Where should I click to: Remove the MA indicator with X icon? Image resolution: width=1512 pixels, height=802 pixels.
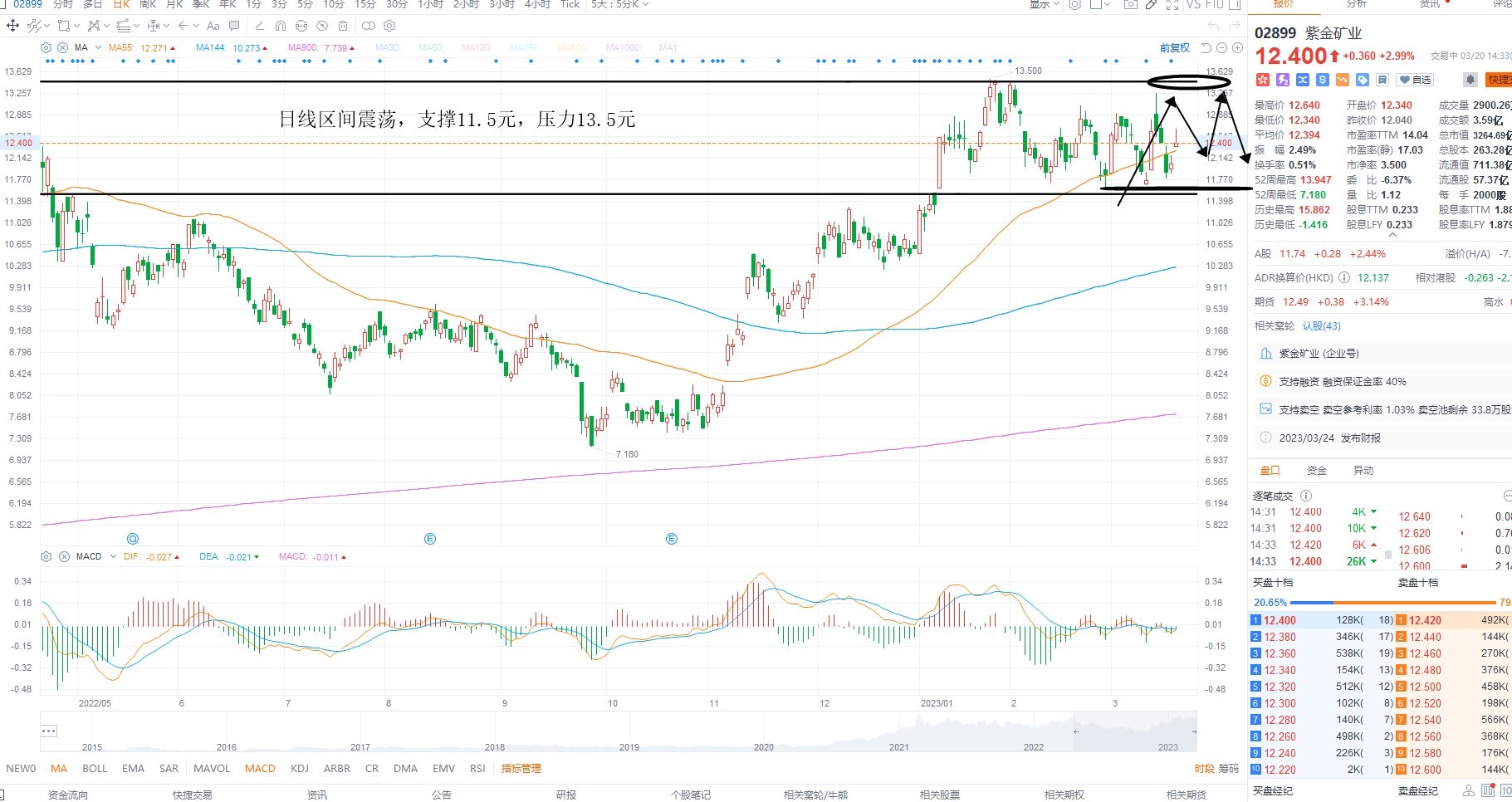click(x=64, y=47)
